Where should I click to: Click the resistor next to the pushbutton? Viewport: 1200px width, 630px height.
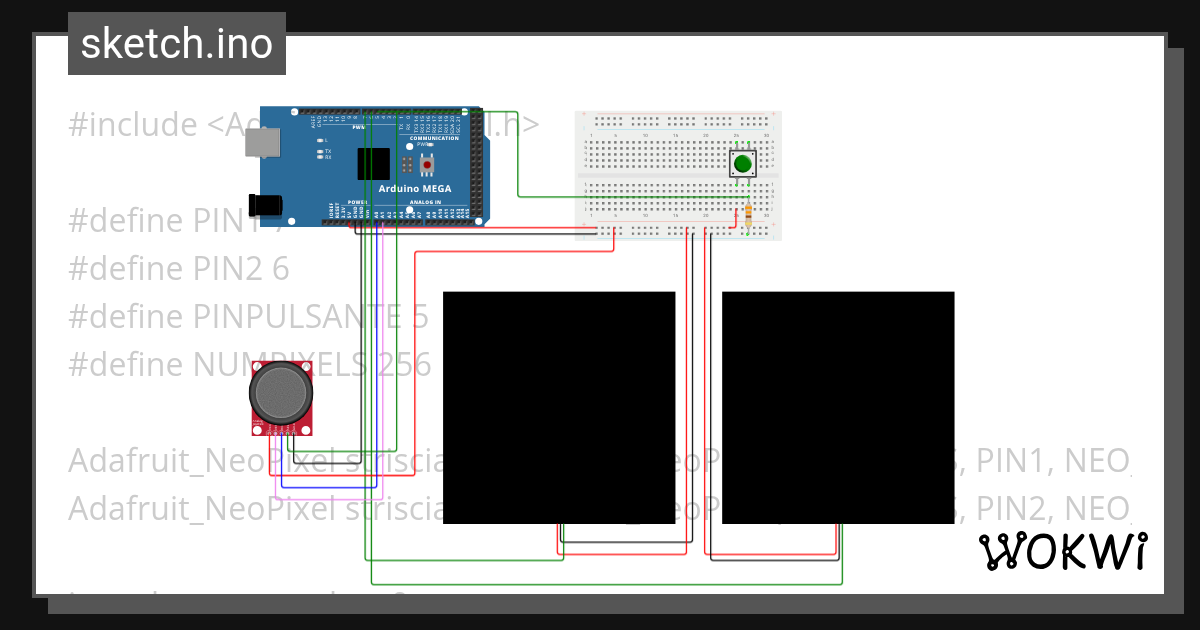[748, 214]
